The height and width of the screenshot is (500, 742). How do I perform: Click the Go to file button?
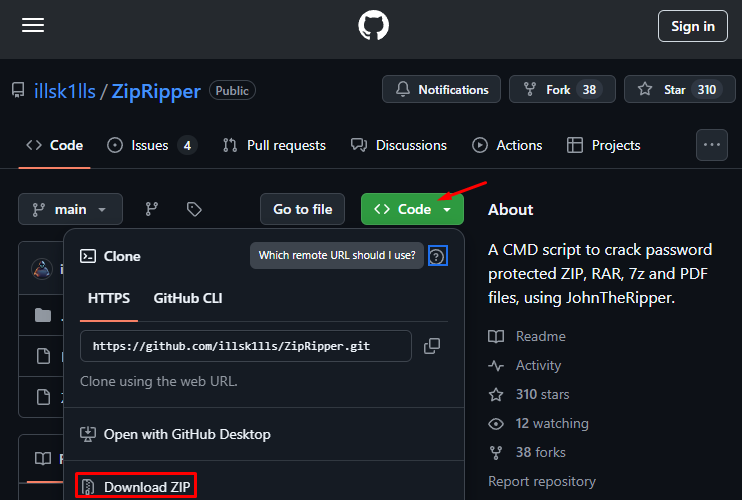(302, 209)
